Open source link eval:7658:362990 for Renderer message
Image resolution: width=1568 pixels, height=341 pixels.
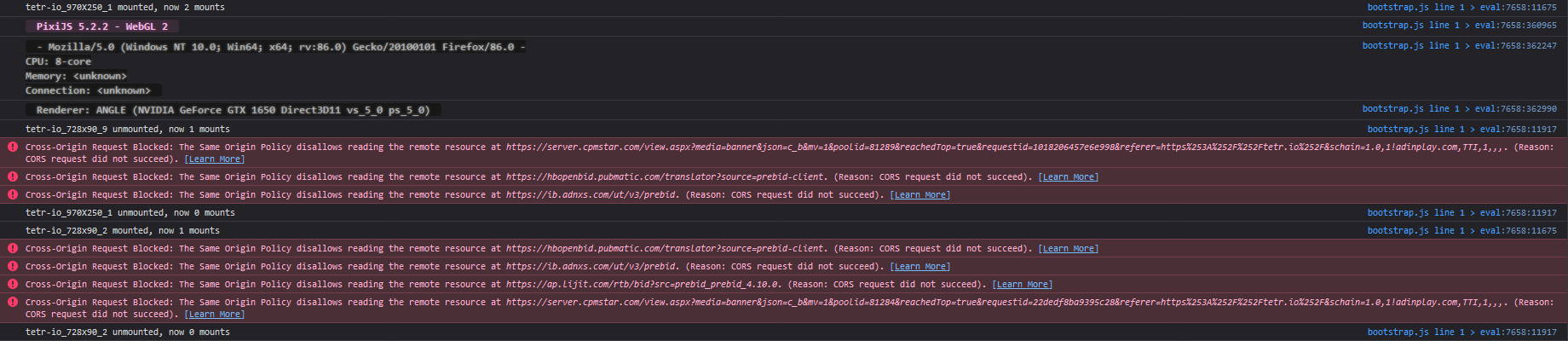1459,109
